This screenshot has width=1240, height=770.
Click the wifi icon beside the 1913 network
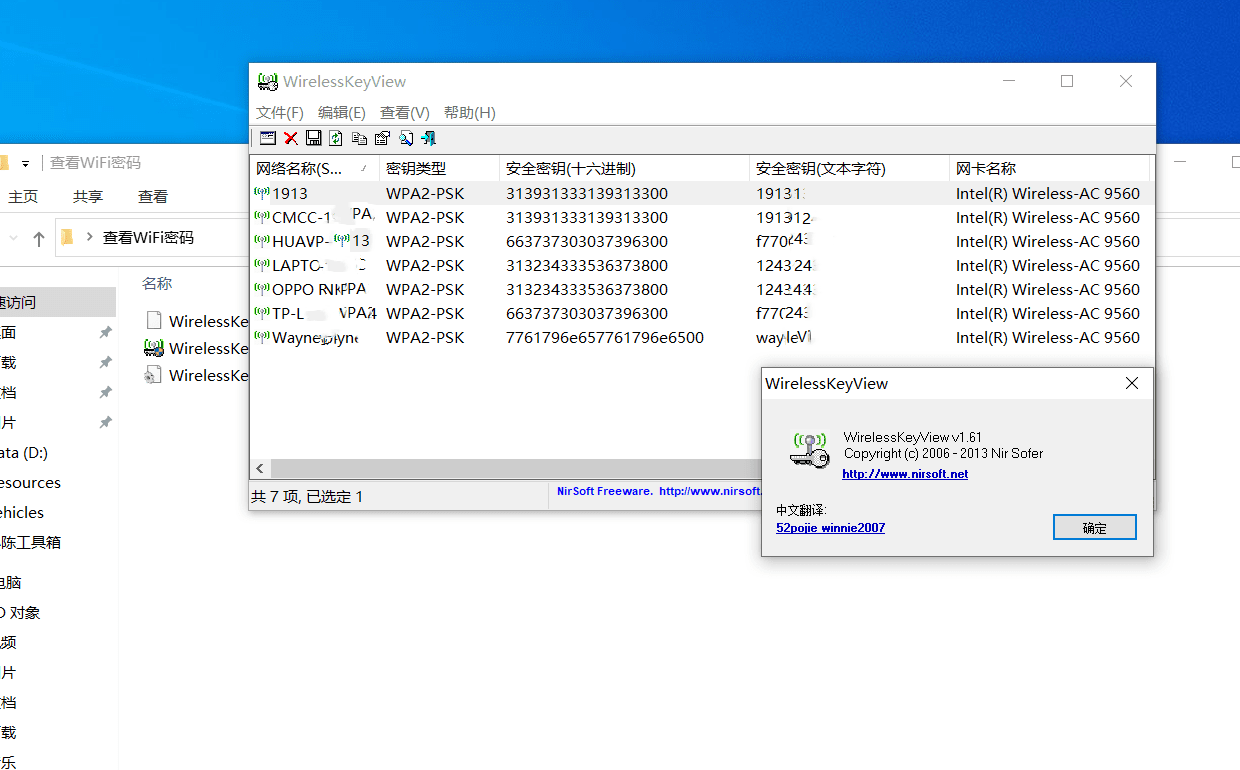tap(262, 193)
